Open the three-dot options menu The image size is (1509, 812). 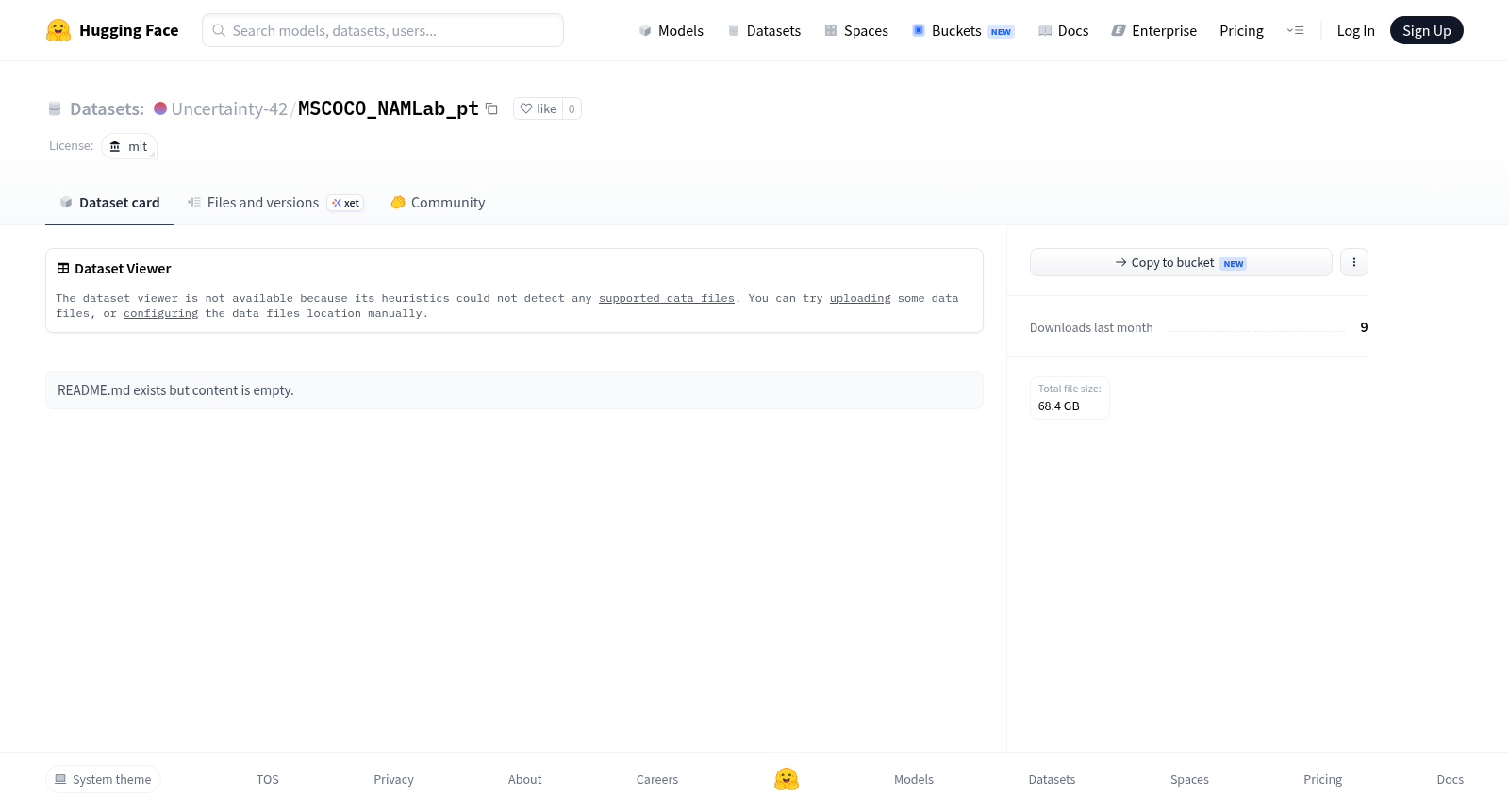point(1354,262)
